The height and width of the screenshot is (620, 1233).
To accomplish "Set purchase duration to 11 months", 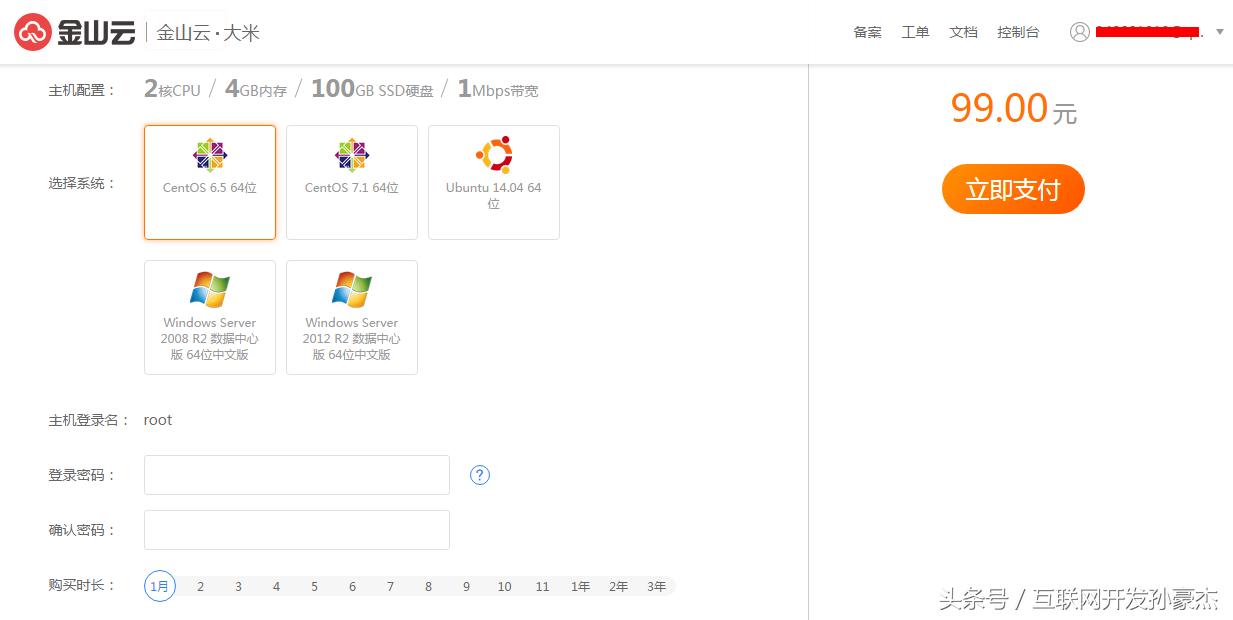I will point(542,586).
